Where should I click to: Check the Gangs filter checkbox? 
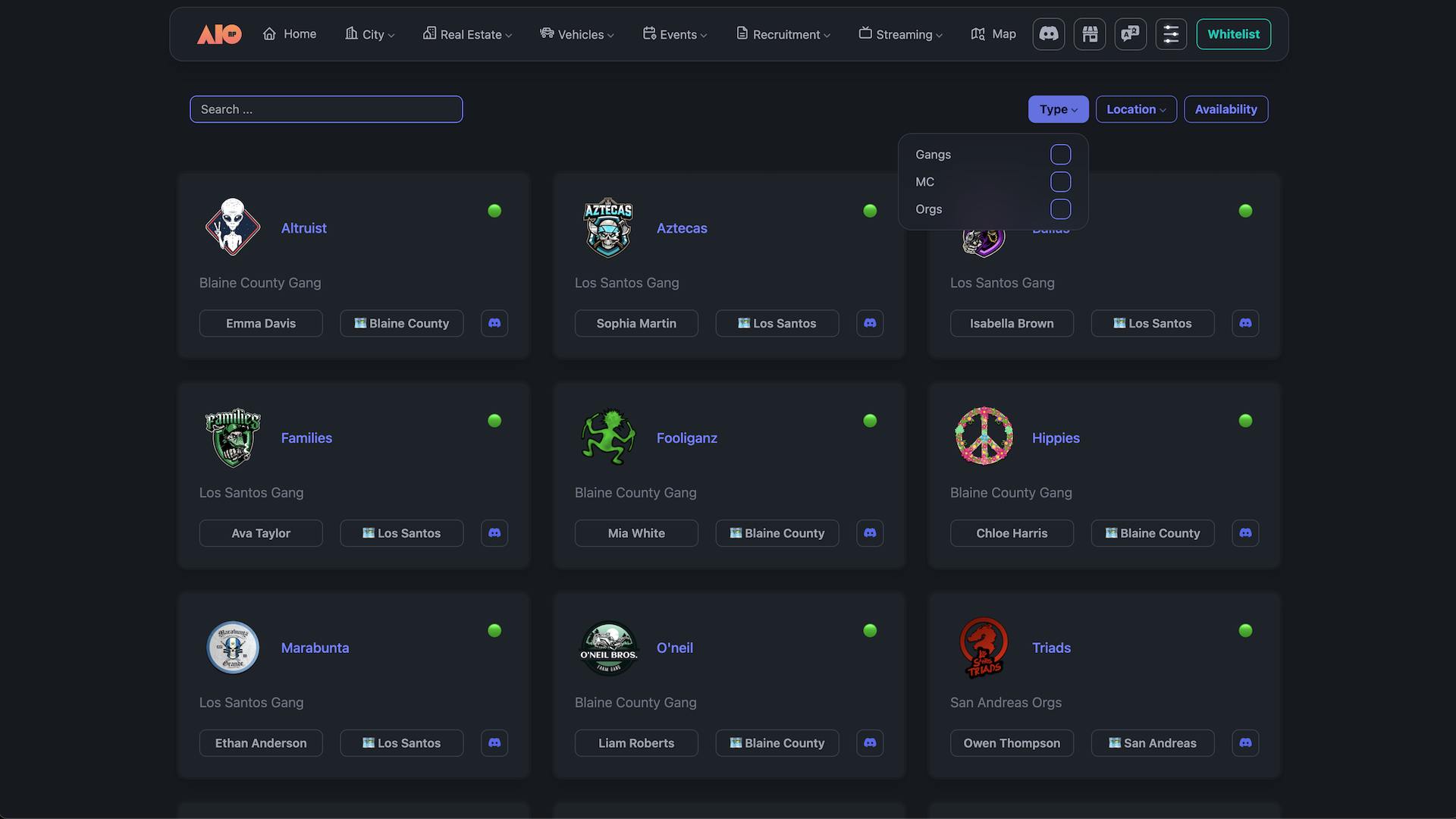(1060, 155)
